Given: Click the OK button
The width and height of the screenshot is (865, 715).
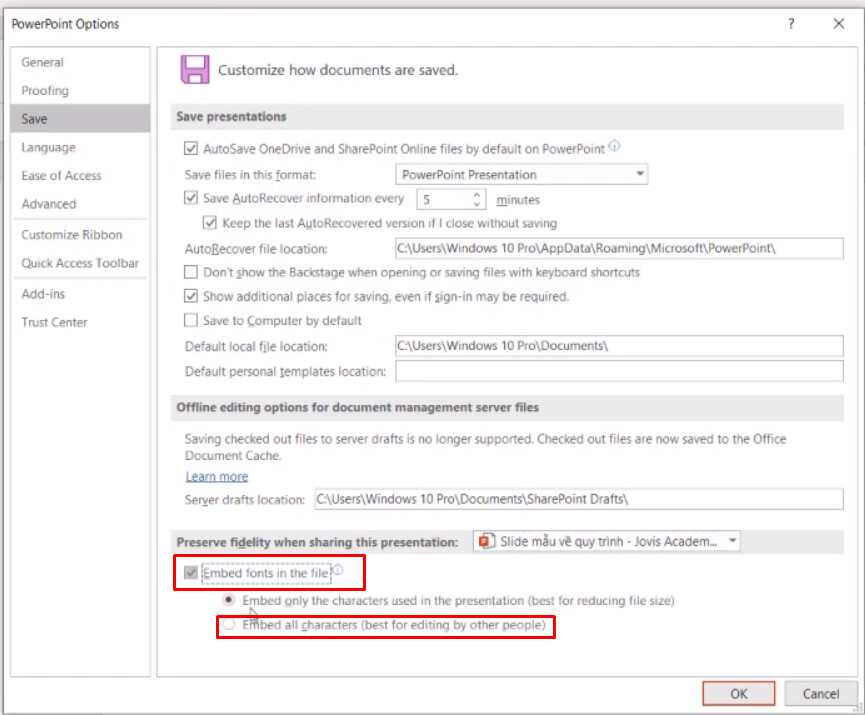Looking at the screenshot, I should pos(738,694).
